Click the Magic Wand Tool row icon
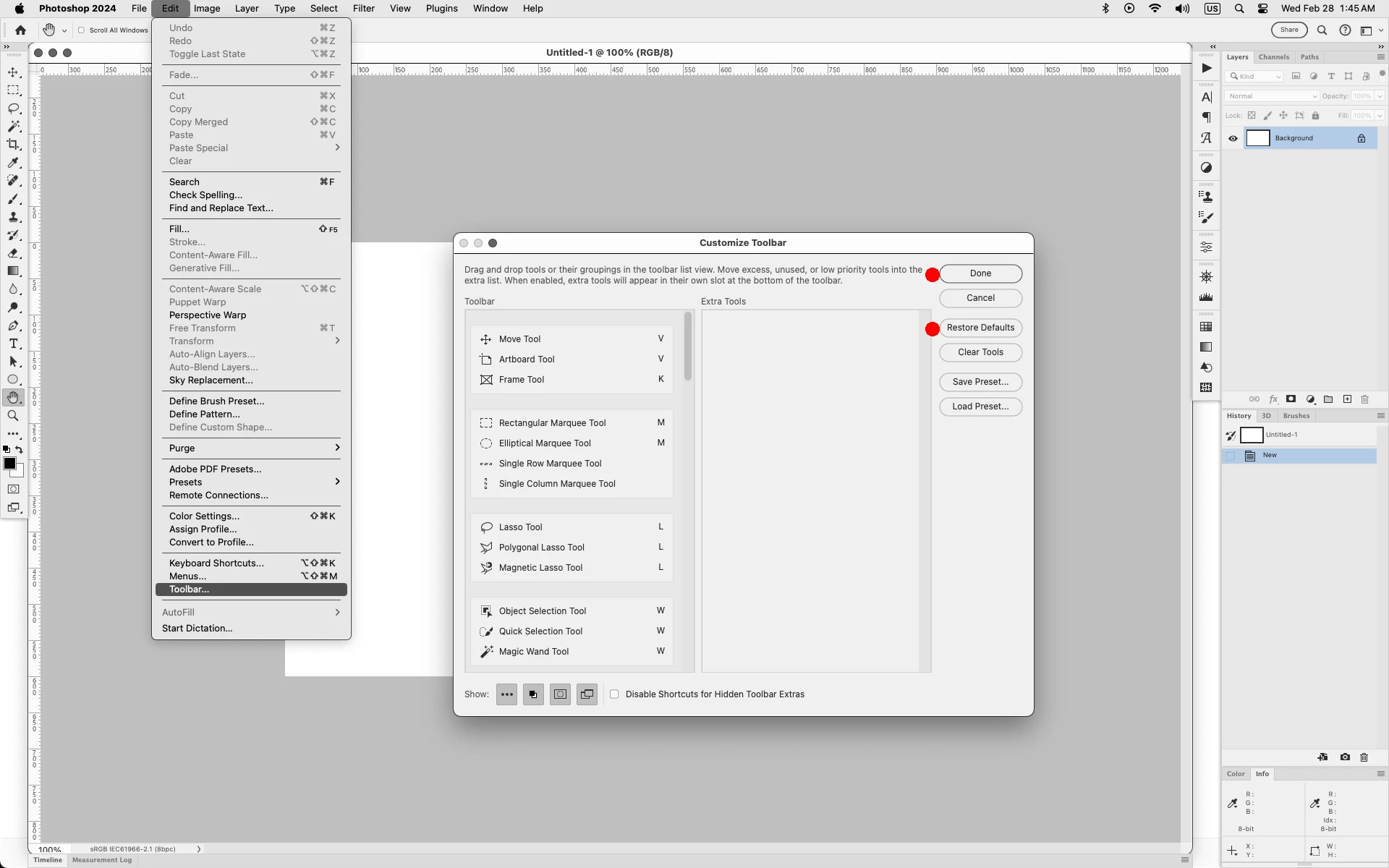Image resolution: width=1389 pixels, height=868 pixels. tap(486, 652)
